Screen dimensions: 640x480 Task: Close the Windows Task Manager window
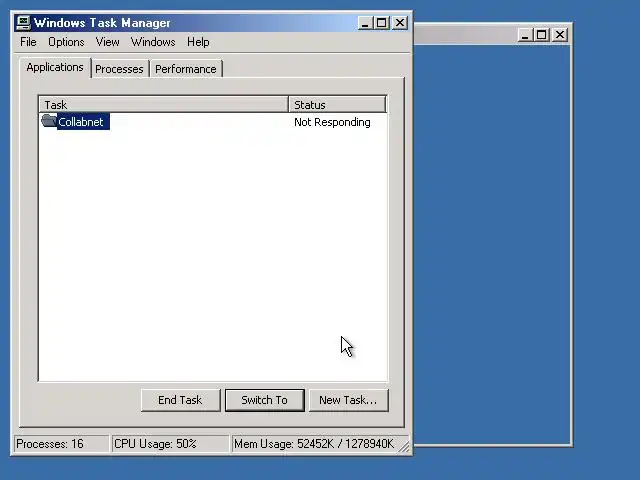click(400, 23)
